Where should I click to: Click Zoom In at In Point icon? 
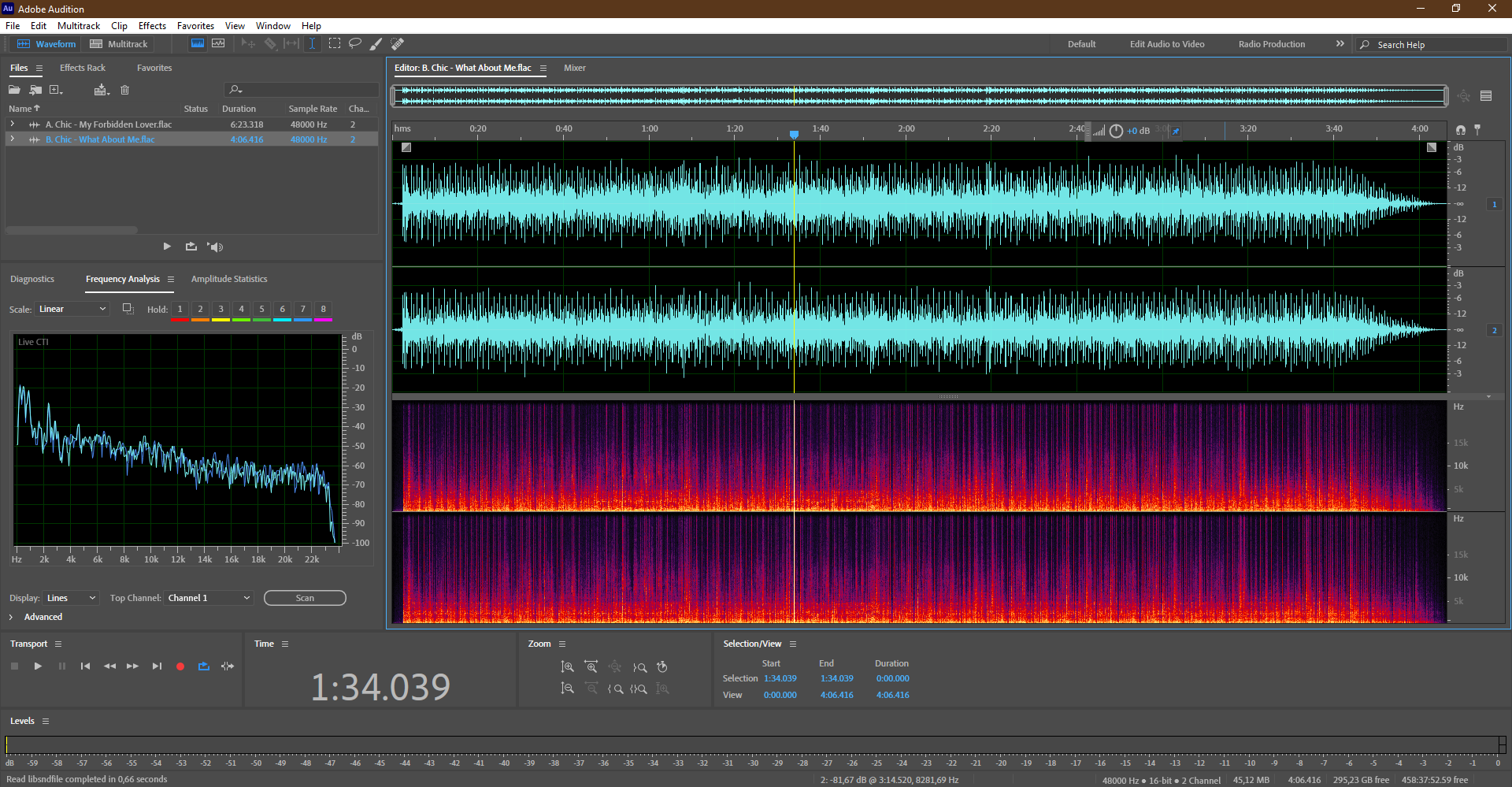tap(616, 689)
